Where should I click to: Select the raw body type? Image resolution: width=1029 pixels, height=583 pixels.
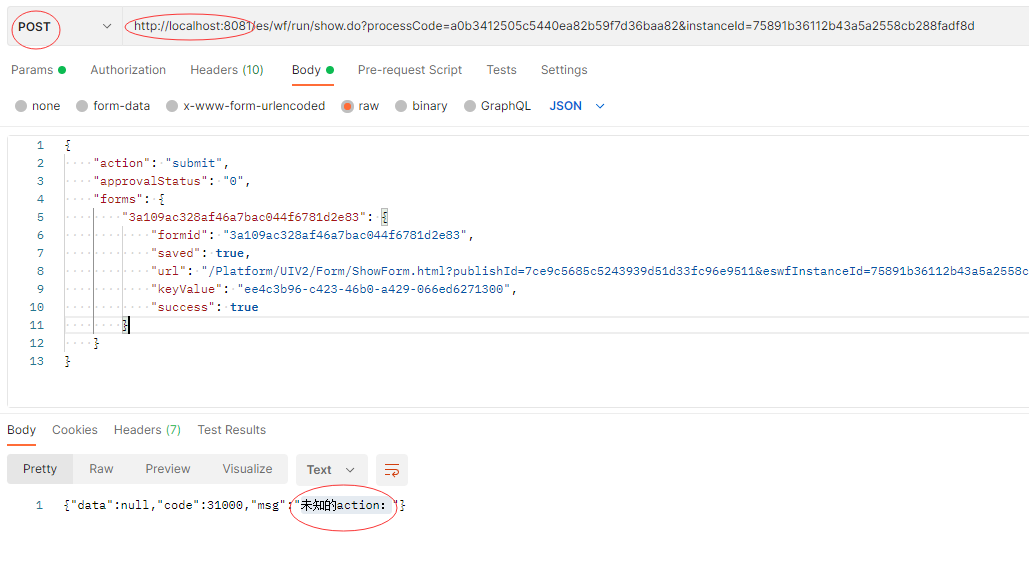point(360,106)
